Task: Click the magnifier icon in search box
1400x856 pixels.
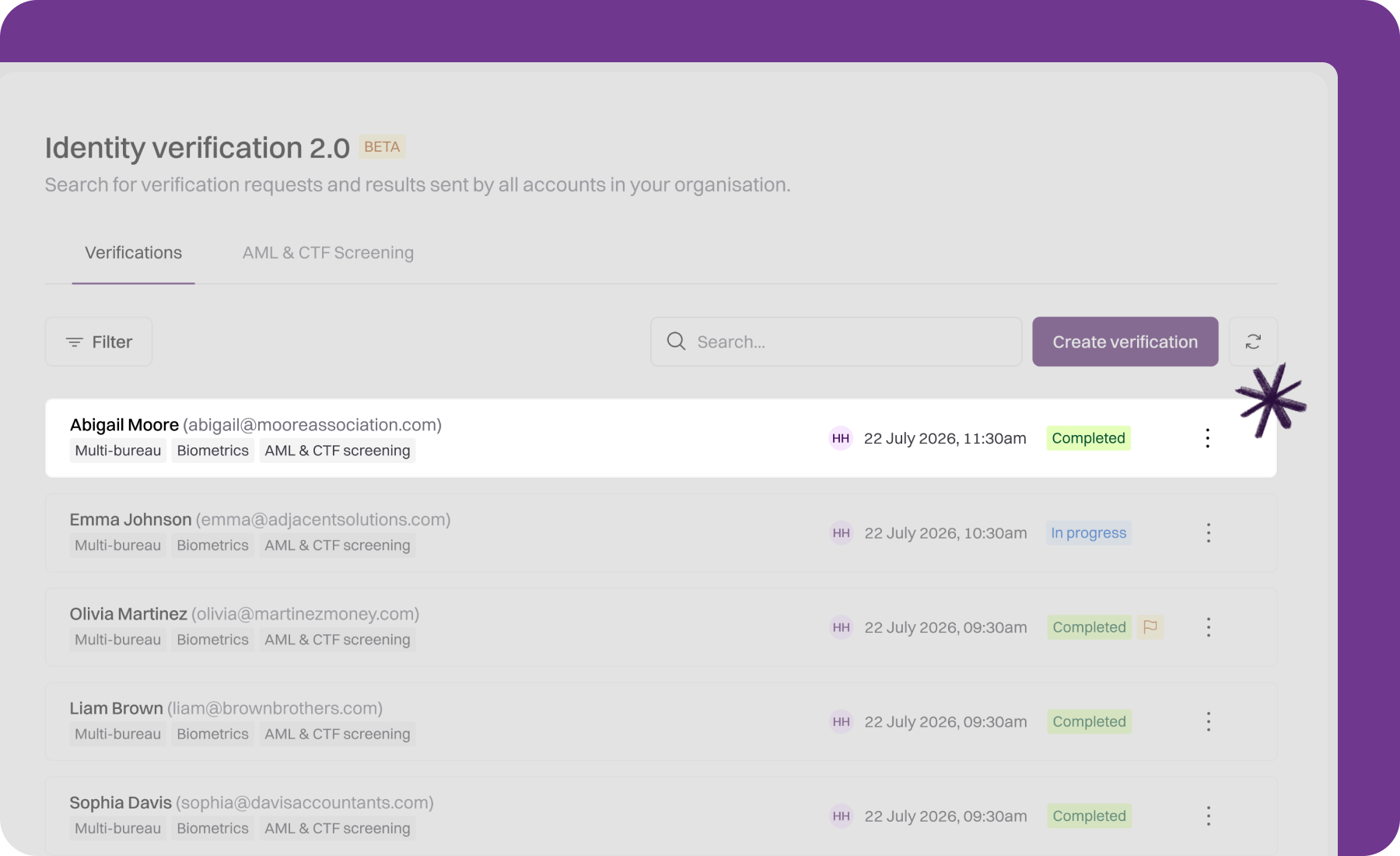Action: (676, 342)
